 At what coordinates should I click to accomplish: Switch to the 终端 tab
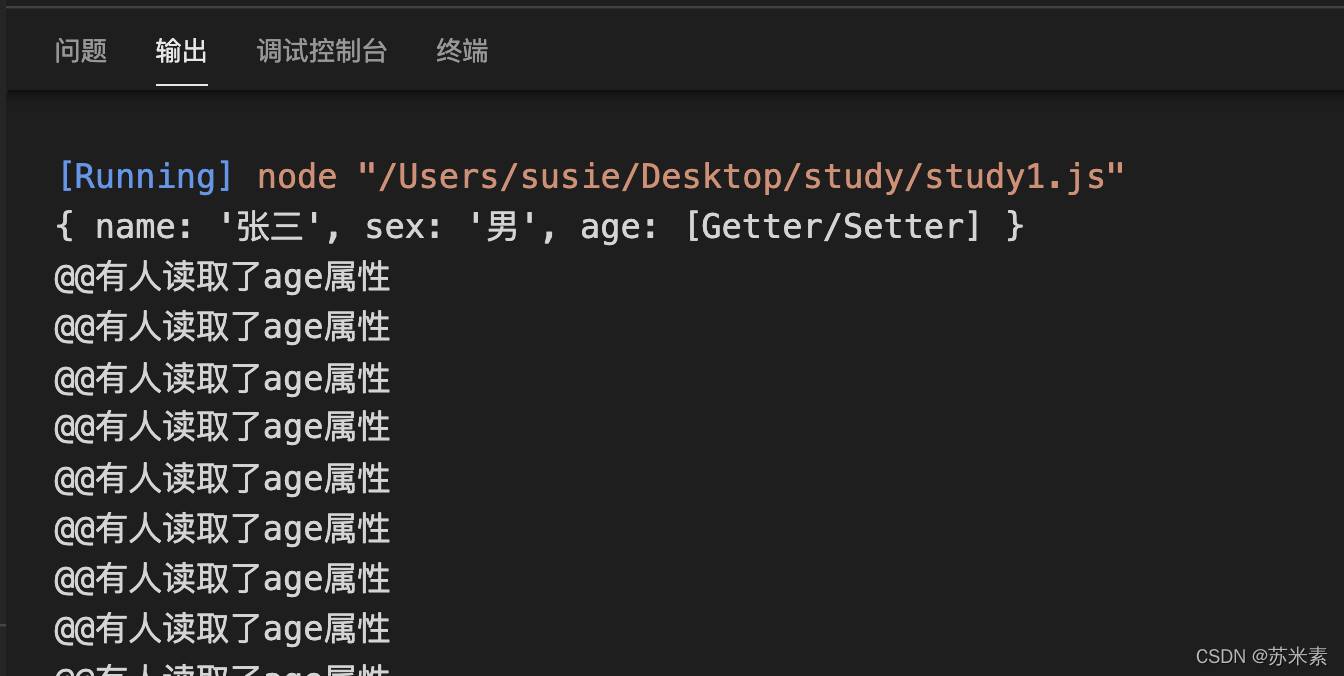[462, 51]
